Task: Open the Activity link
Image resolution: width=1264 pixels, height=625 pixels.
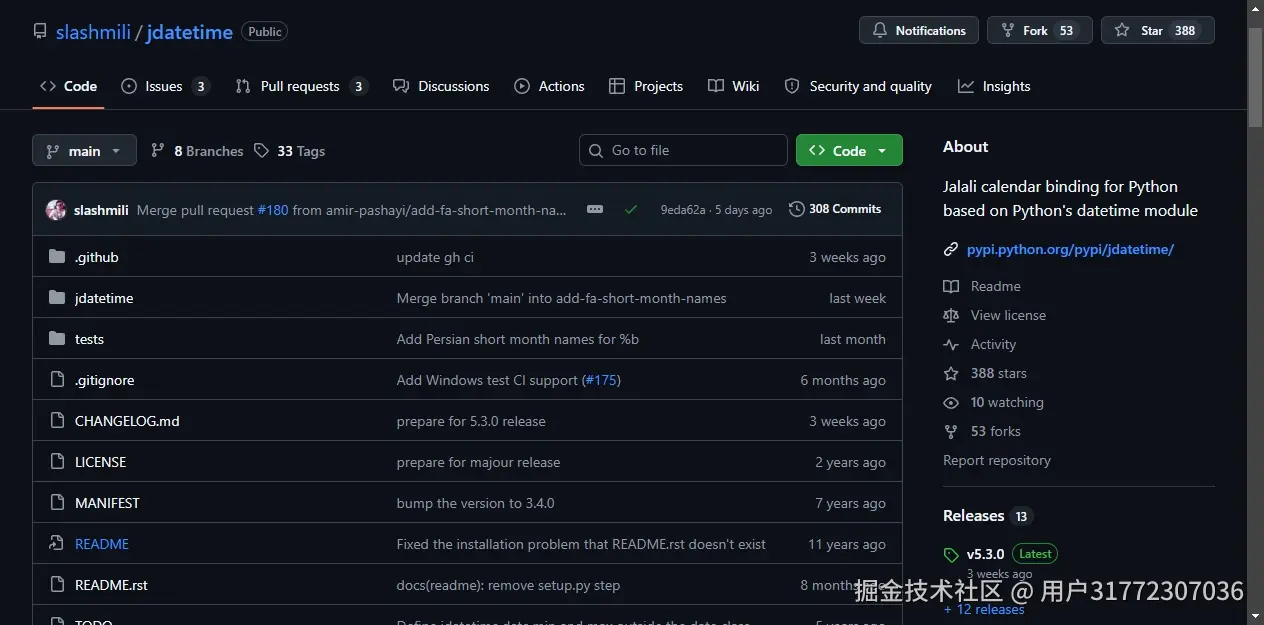Action: pos(993,344)
